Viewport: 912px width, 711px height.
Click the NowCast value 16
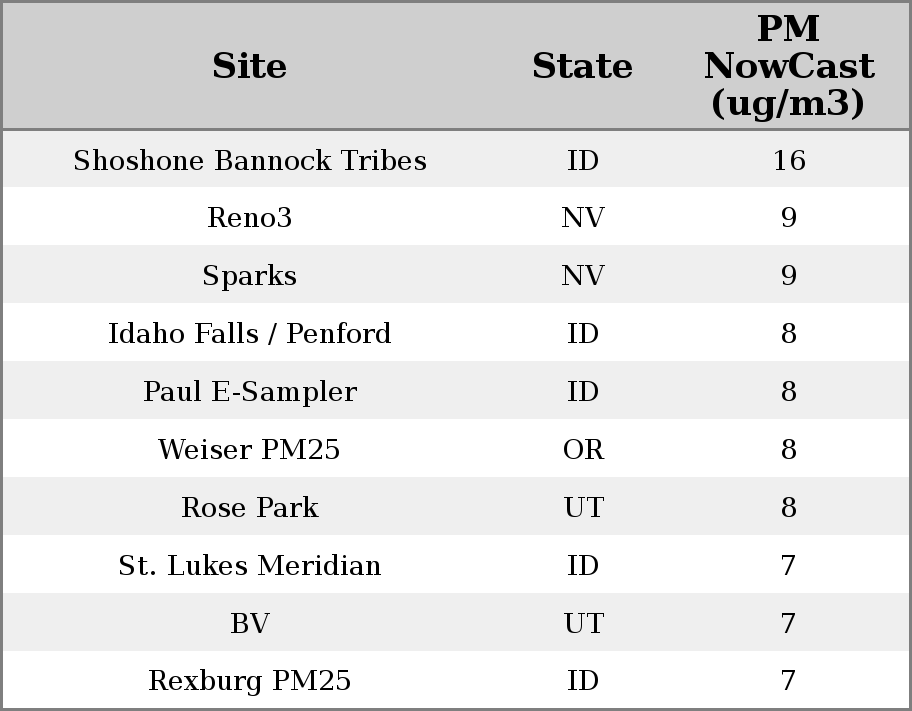(788, 160)
